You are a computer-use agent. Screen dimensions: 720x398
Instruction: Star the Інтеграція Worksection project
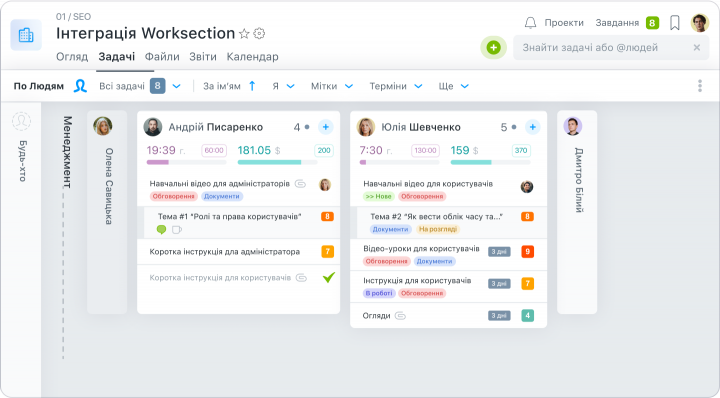pos(244,34)
